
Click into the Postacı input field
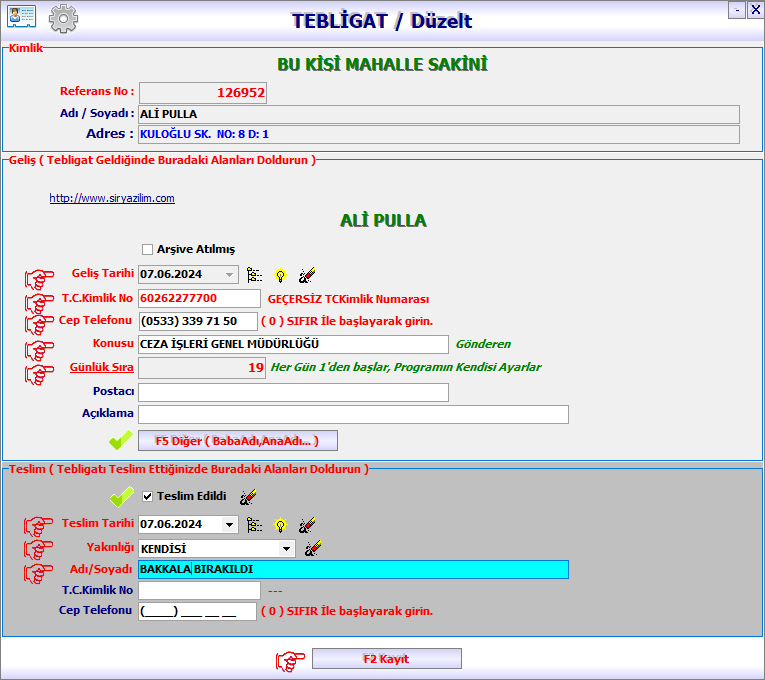point(293,392)
